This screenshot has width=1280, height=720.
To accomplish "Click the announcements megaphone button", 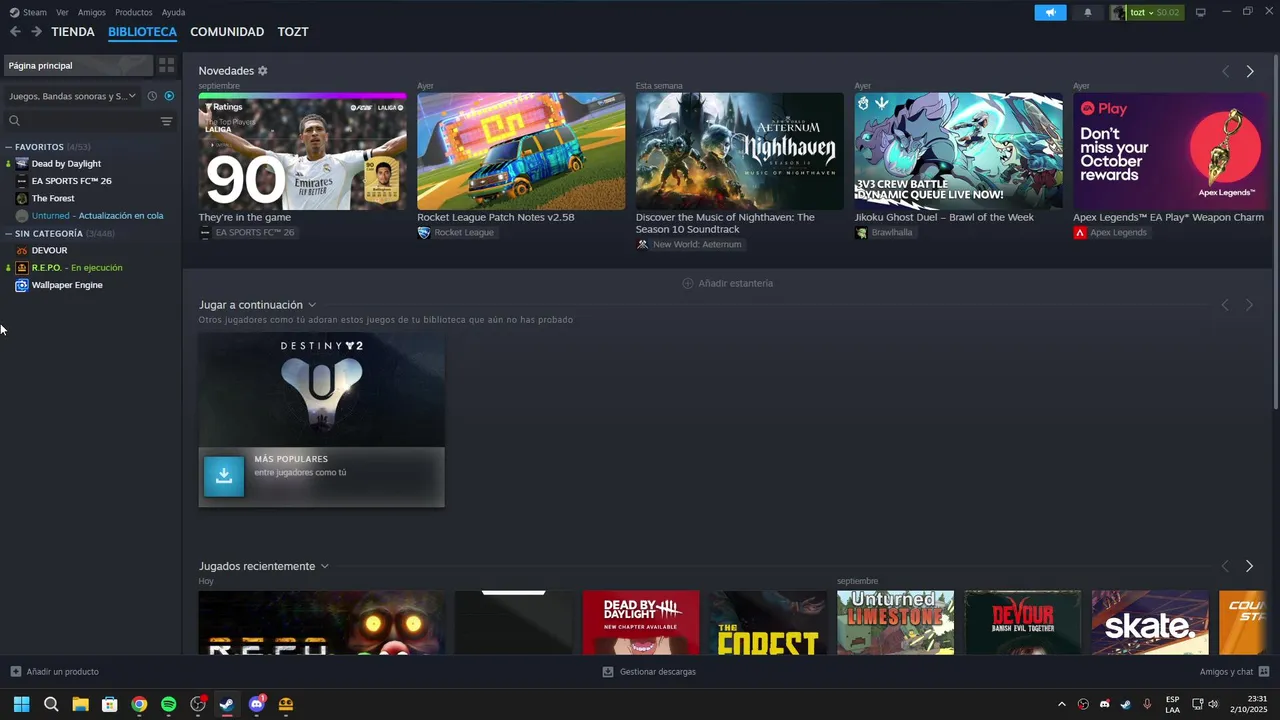I will (1050, 12).
